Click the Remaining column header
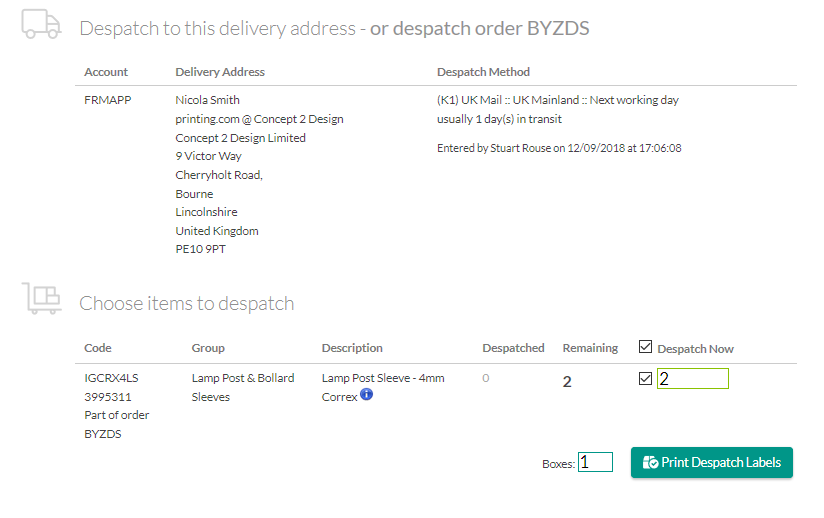Screen dimensions: 824x518 590,348
